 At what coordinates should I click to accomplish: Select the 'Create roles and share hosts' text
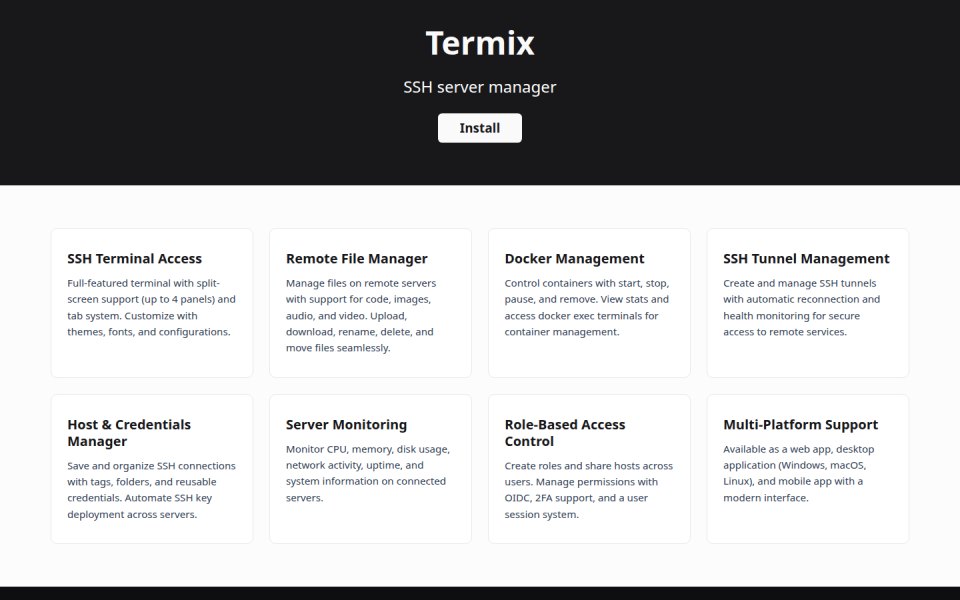pos(588,490)
